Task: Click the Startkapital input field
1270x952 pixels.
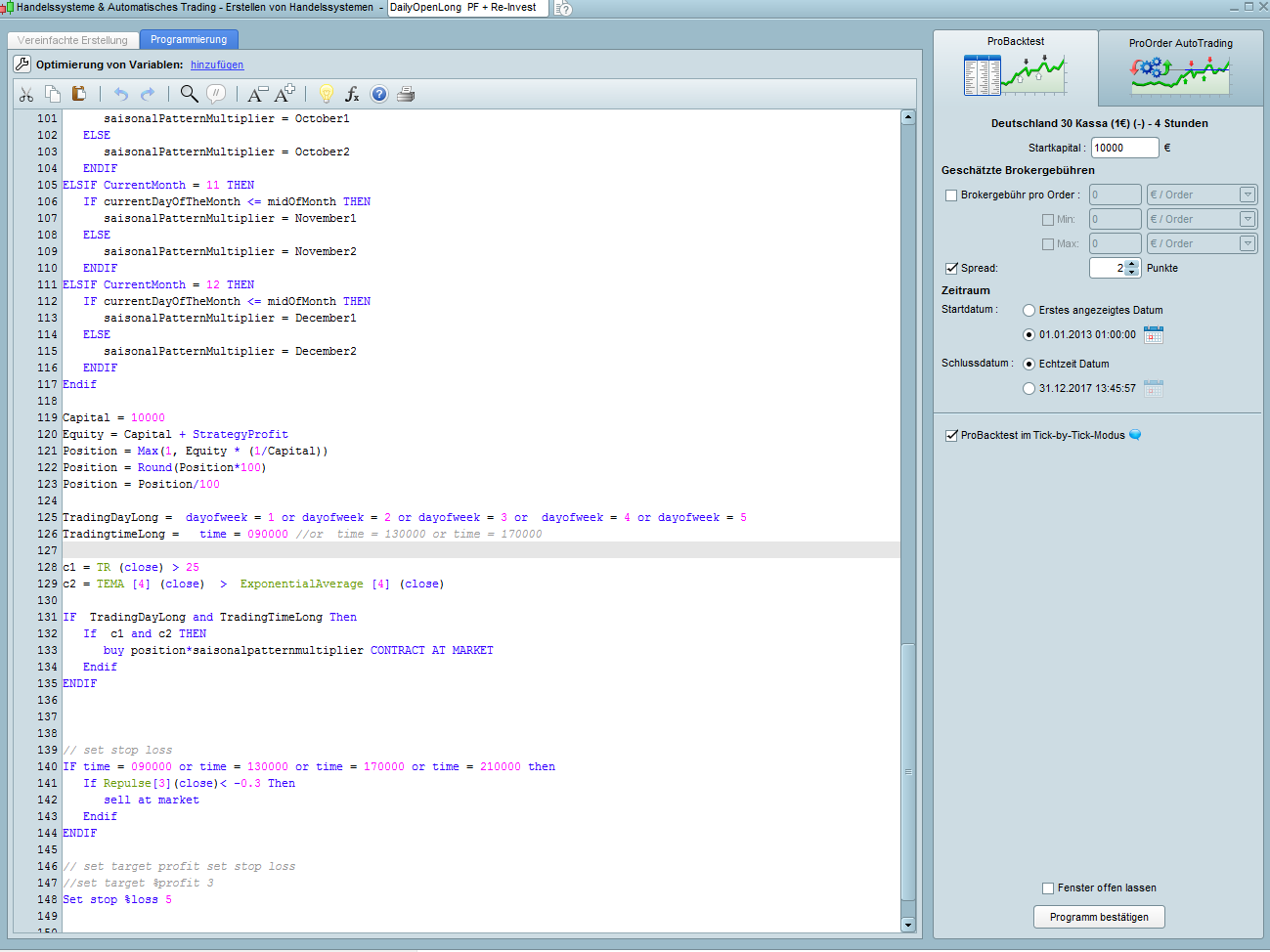Action: (1124, 149)
